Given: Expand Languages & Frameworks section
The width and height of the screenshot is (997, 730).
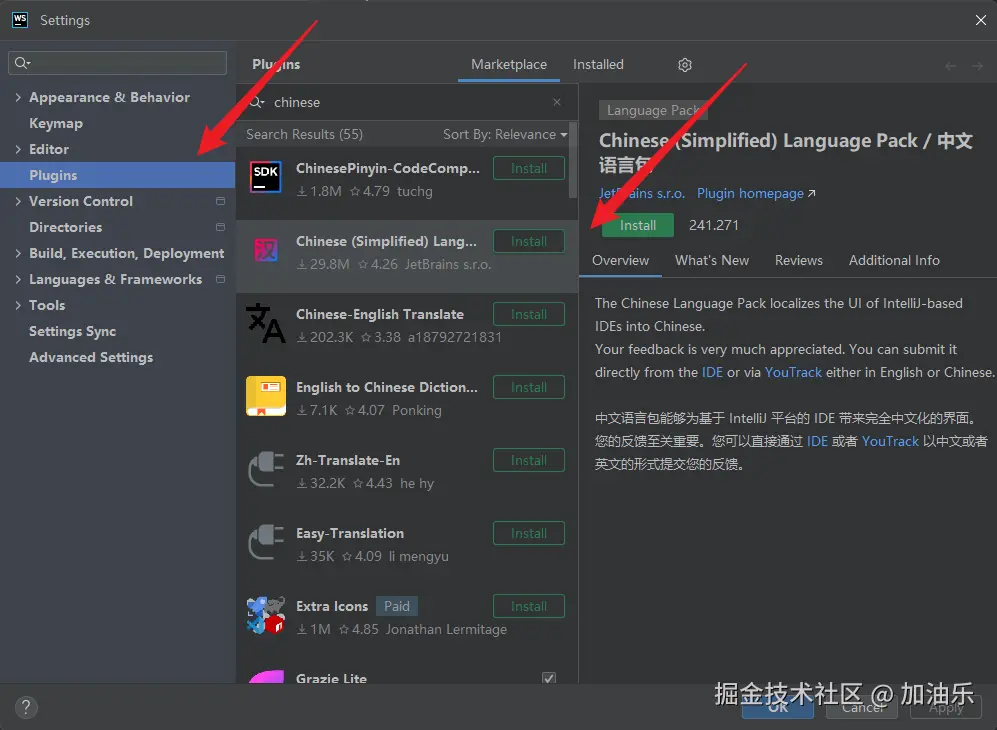Looking at the screenshot, I should pyautogui.click(x=18, y=279).
